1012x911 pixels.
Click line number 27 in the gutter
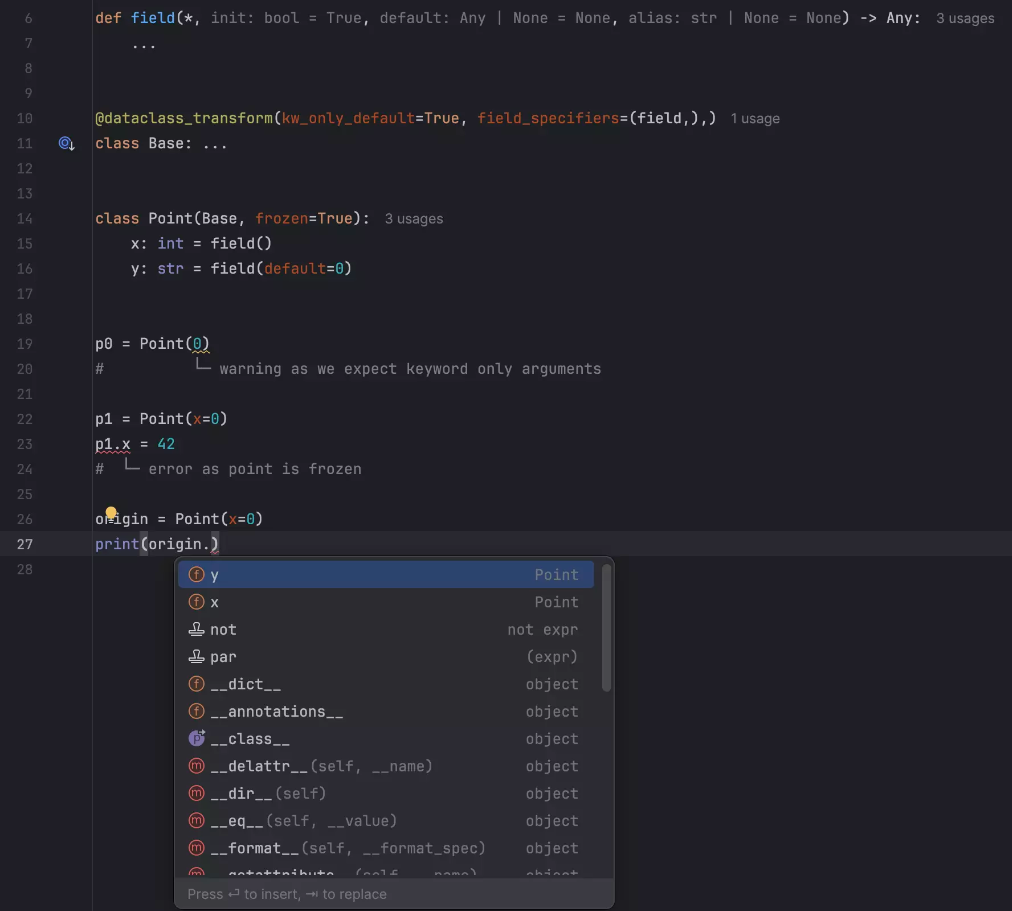click(x=25, y=545)
